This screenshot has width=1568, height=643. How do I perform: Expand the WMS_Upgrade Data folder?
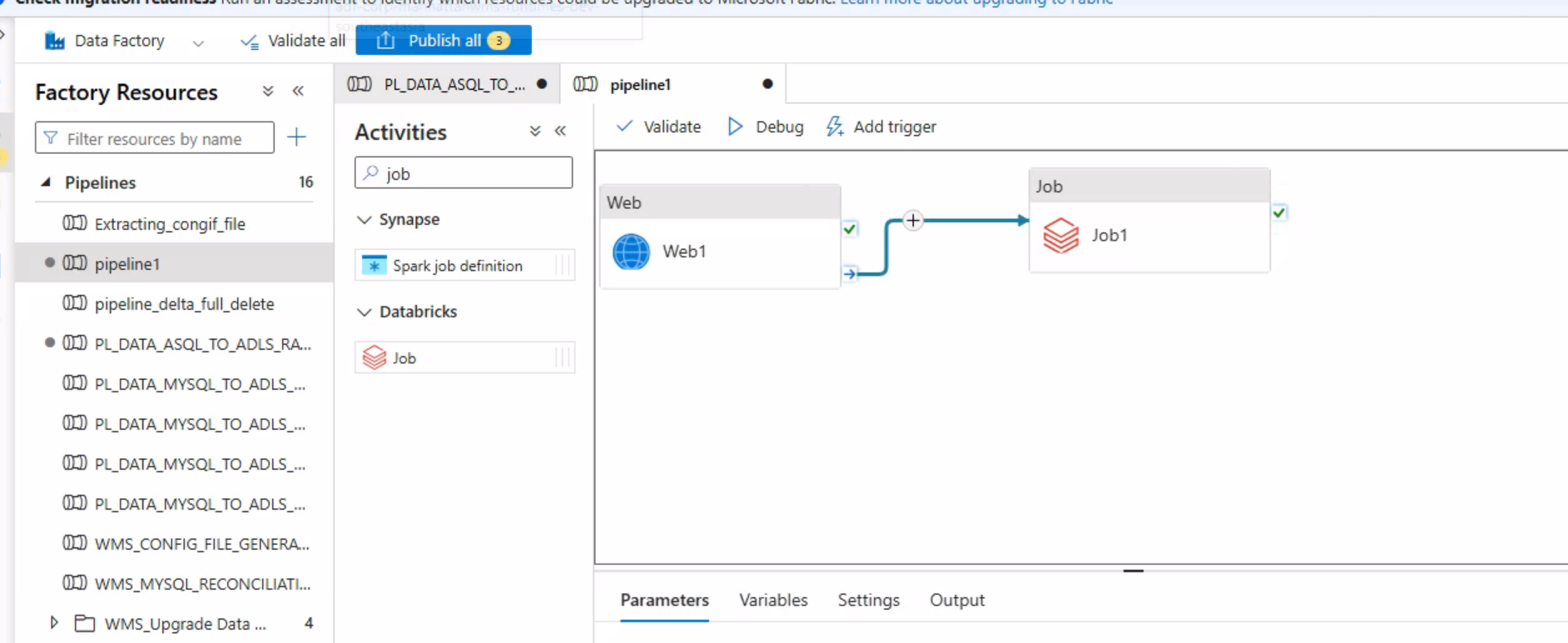coord(54,623)
